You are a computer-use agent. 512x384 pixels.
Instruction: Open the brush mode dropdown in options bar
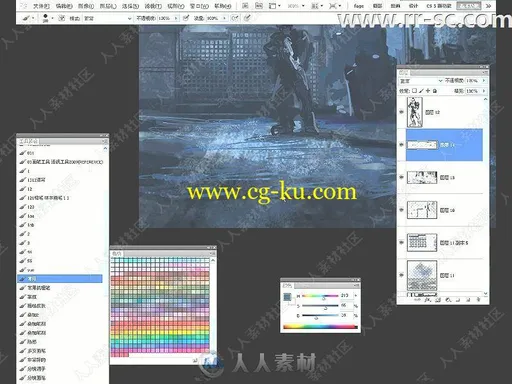(x=107, y=18)
